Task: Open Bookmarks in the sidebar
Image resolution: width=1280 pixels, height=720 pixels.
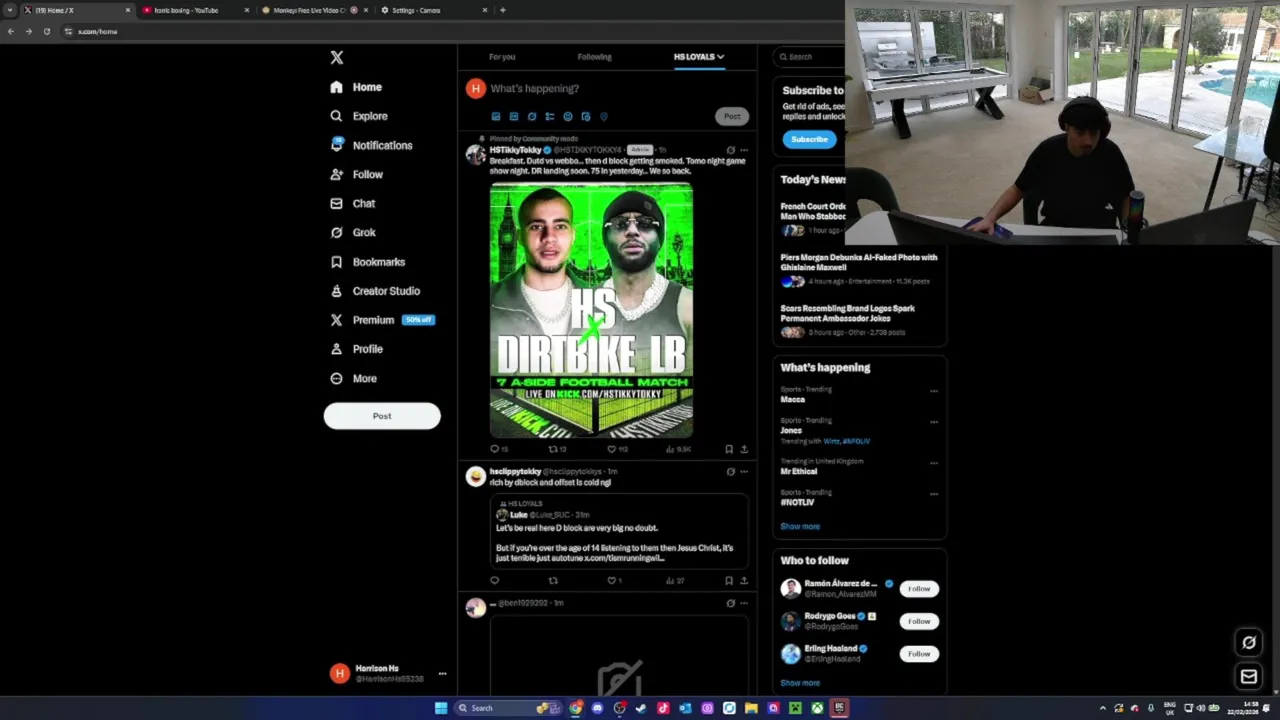Action: pyautogui.click(x=368, y=262)
